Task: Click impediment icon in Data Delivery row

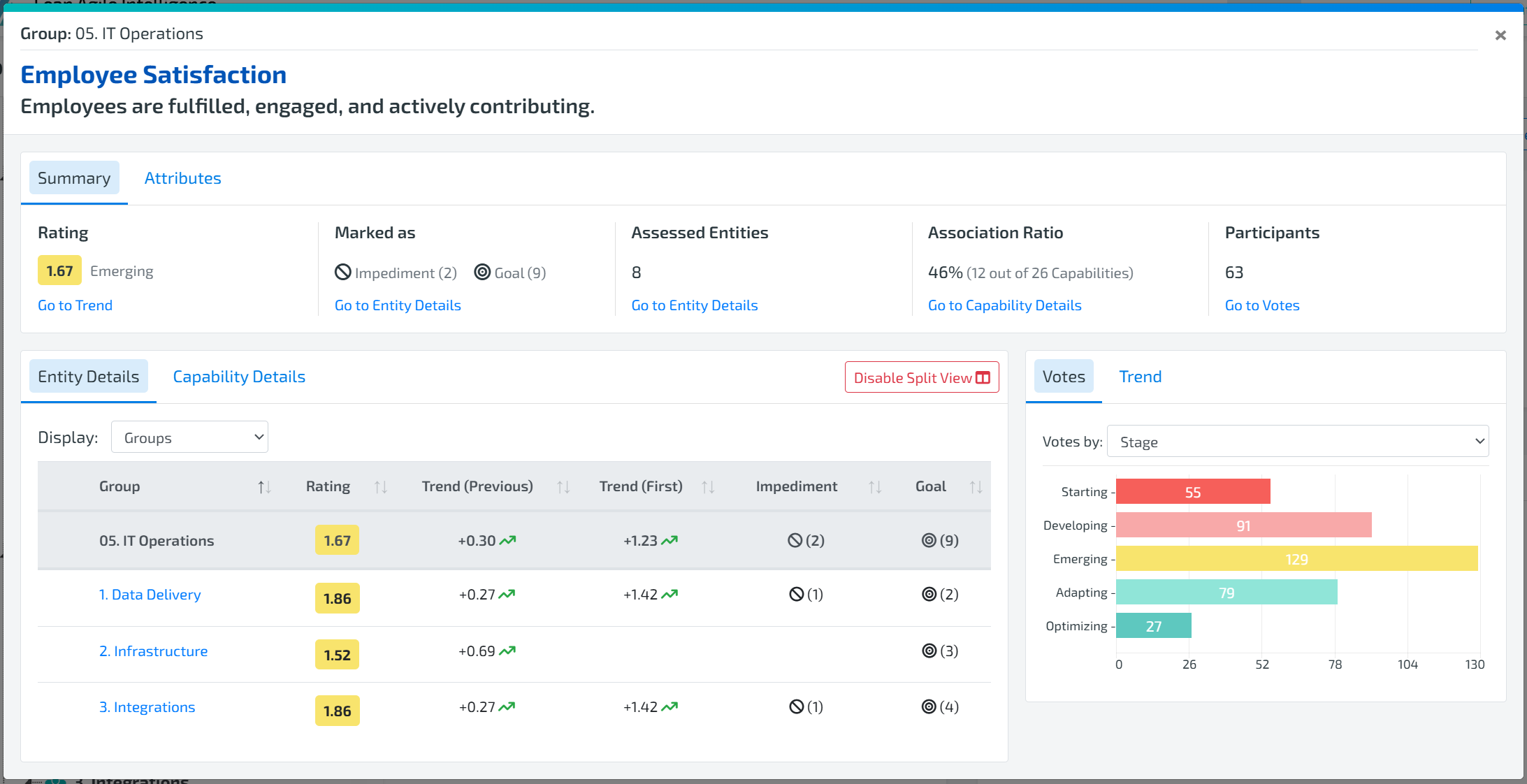Action: tap(796, 595)
